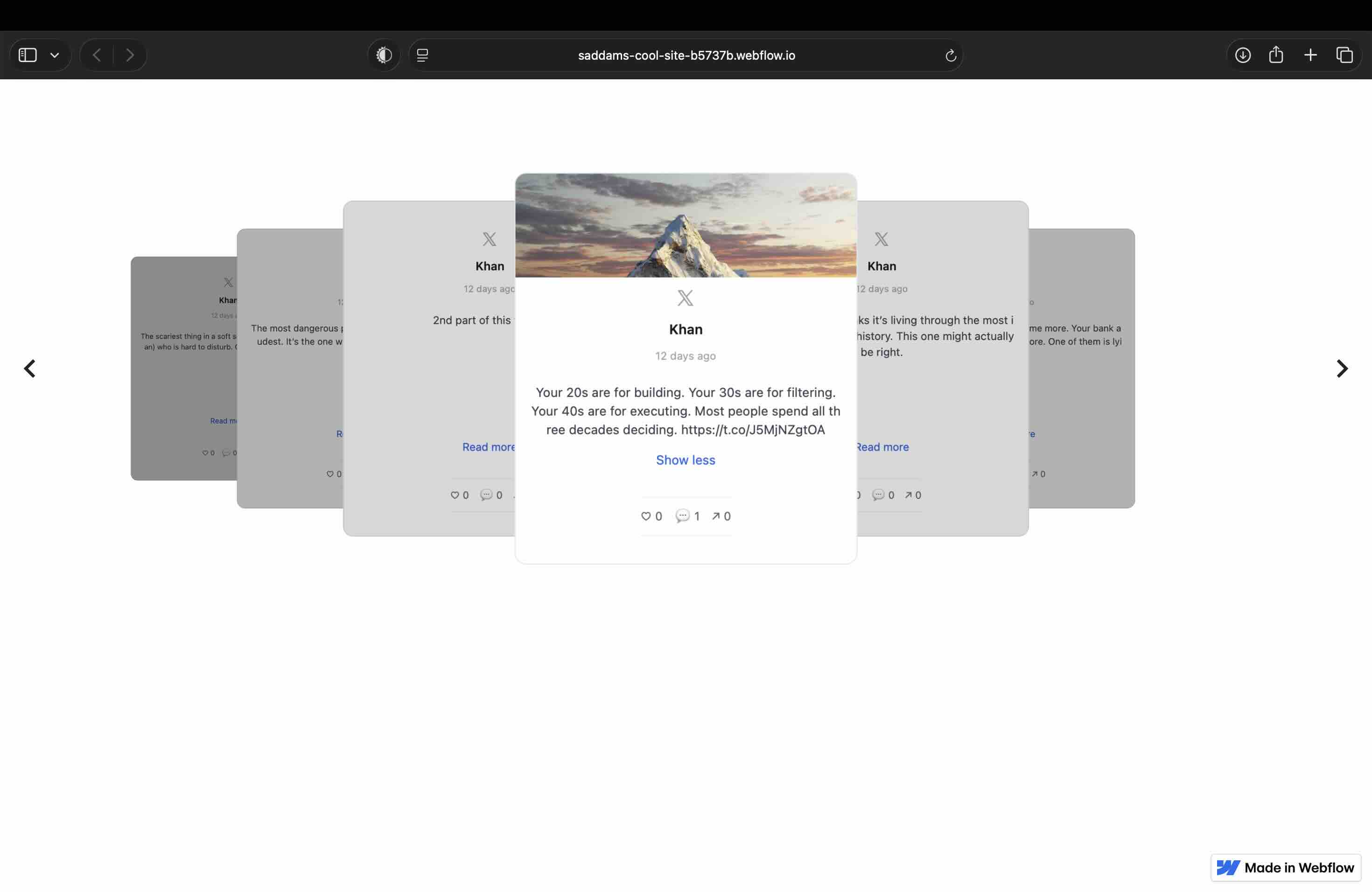Click the heart like icon on center card
The image size is (1372, 892).
pos(646,516)
